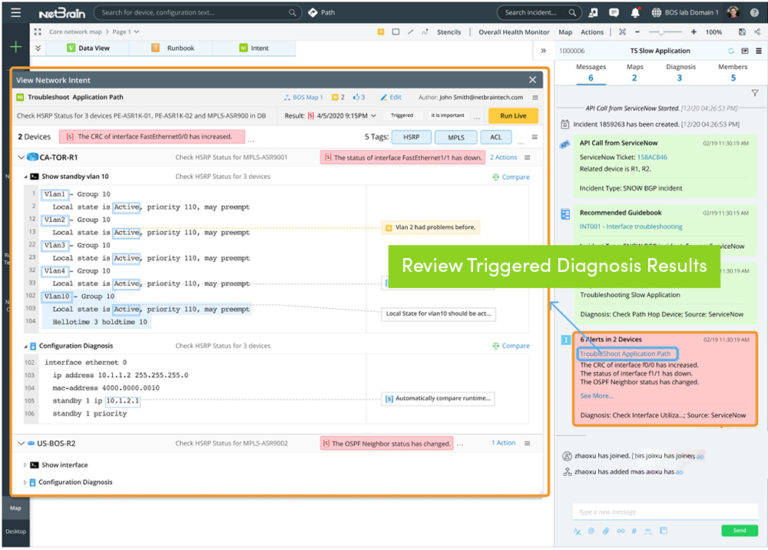Open the Diagnosis tab in side panel

(679, 72)
